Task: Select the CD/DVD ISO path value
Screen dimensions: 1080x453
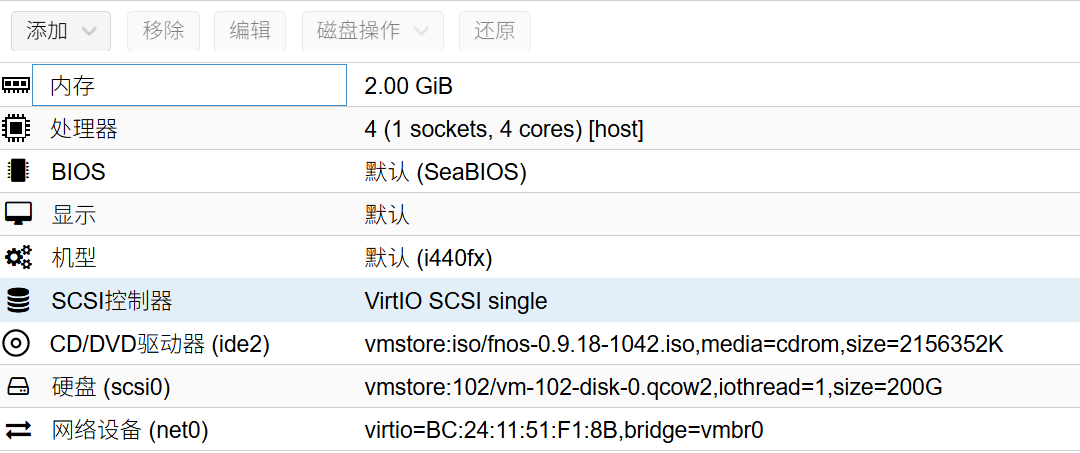Action: [x=683, y=344]
